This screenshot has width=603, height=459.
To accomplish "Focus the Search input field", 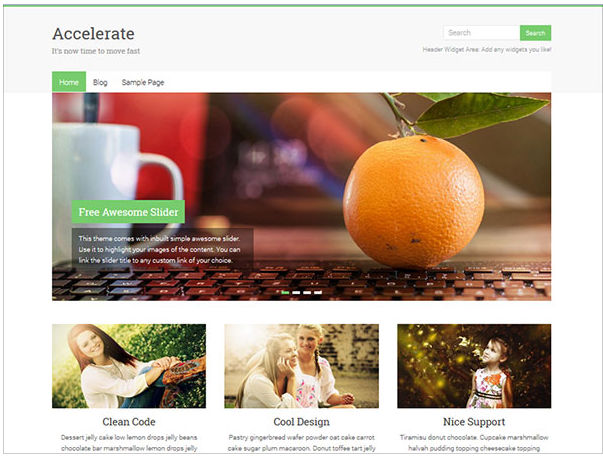I will pos(481,33).
